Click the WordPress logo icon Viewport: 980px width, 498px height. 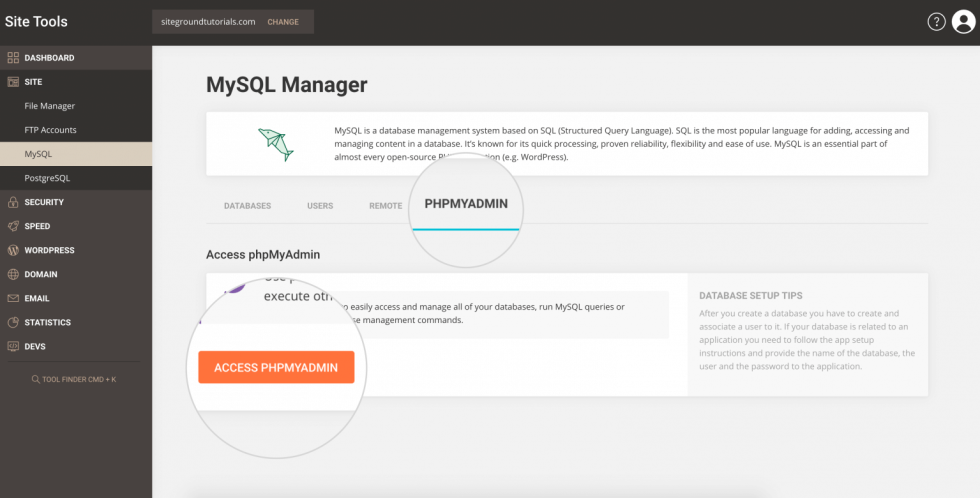13,251
